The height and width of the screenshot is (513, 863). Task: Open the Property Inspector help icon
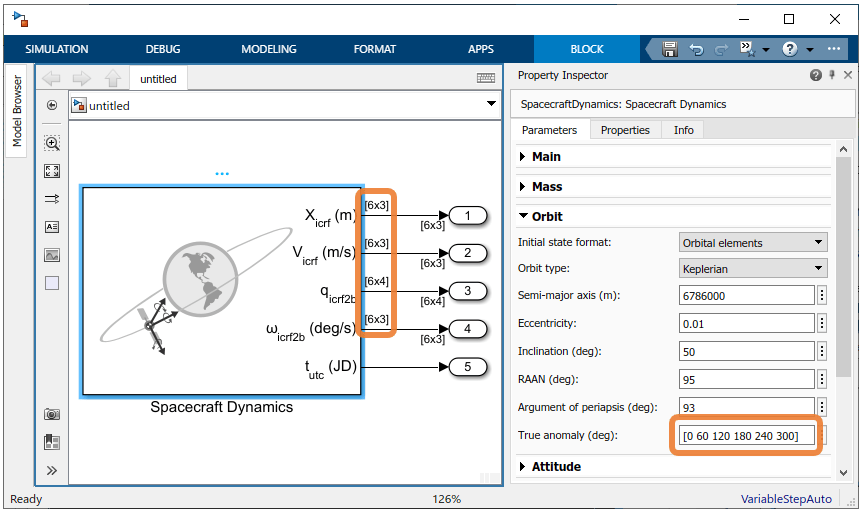pos(816,75)
